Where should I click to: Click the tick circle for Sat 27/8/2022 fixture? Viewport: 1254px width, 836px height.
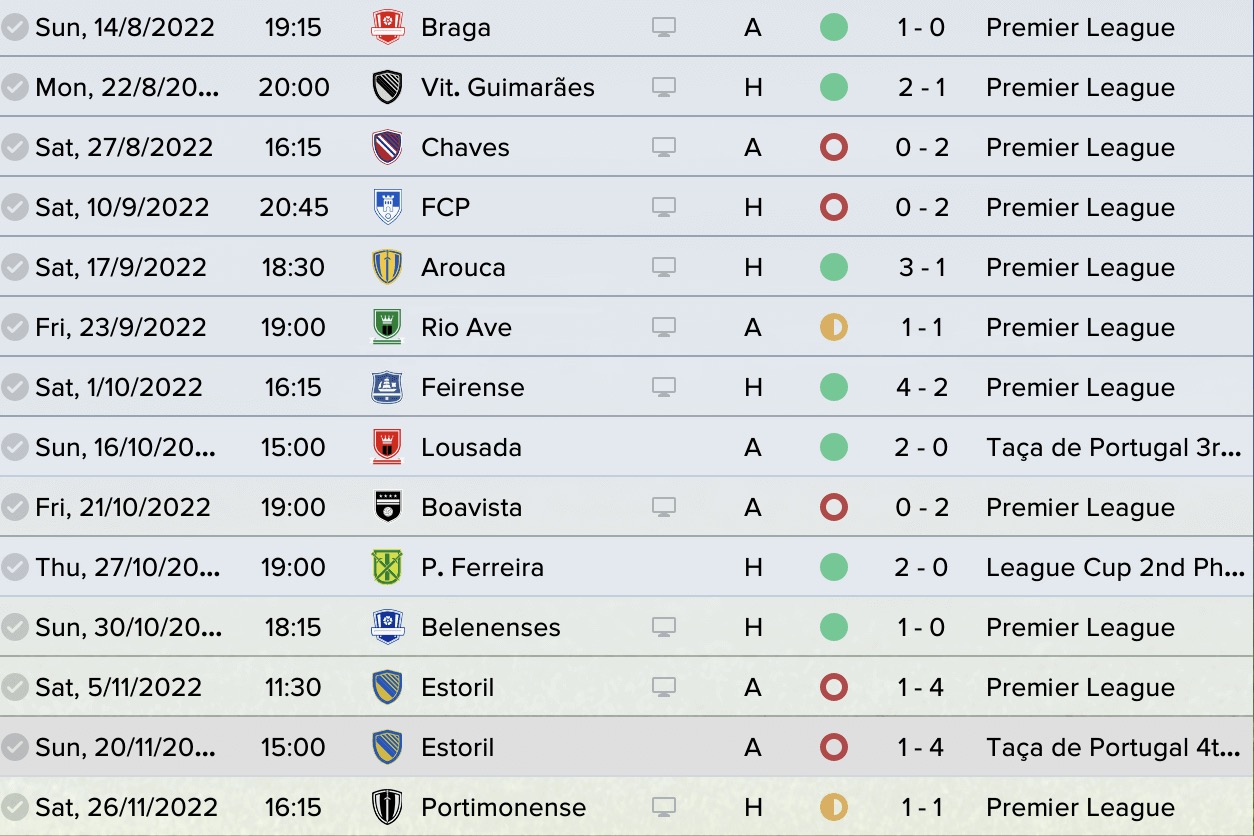14,147
